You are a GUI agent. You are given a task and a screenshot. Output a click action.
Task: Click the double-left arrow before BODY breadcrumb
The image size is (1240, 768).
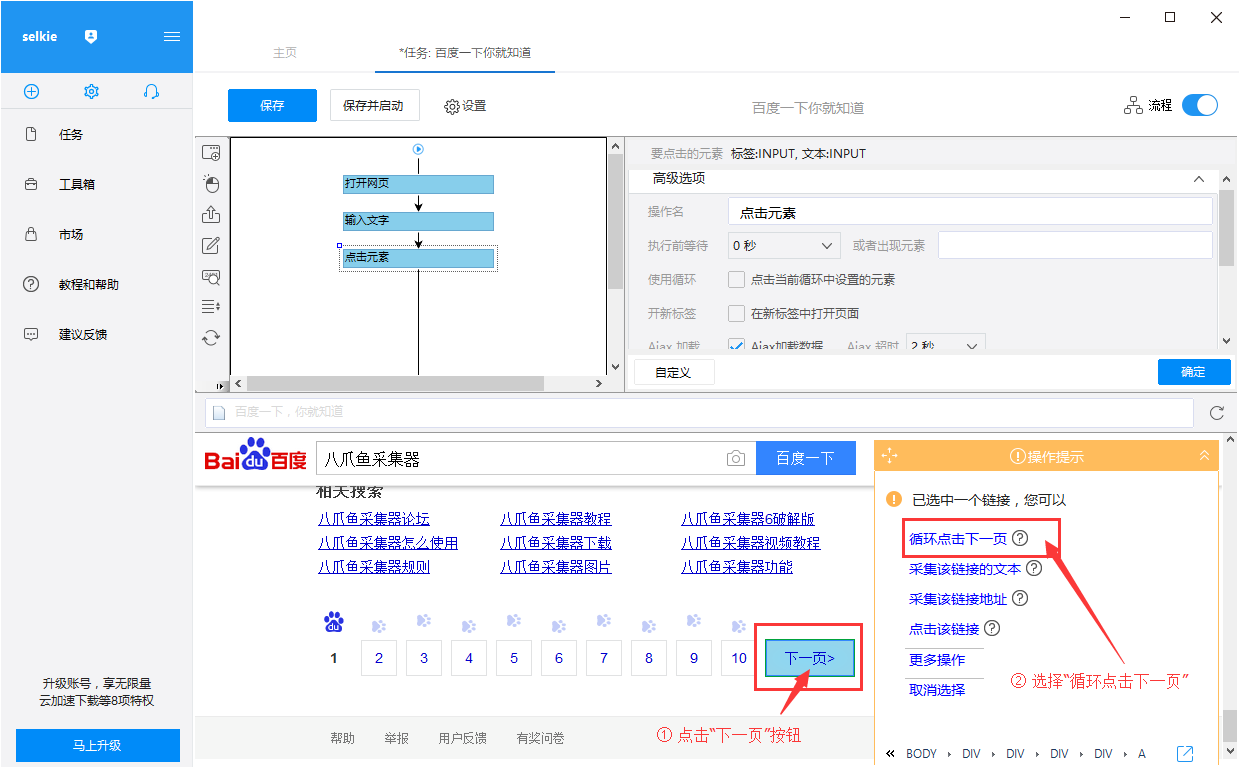[x=890, y=753]
